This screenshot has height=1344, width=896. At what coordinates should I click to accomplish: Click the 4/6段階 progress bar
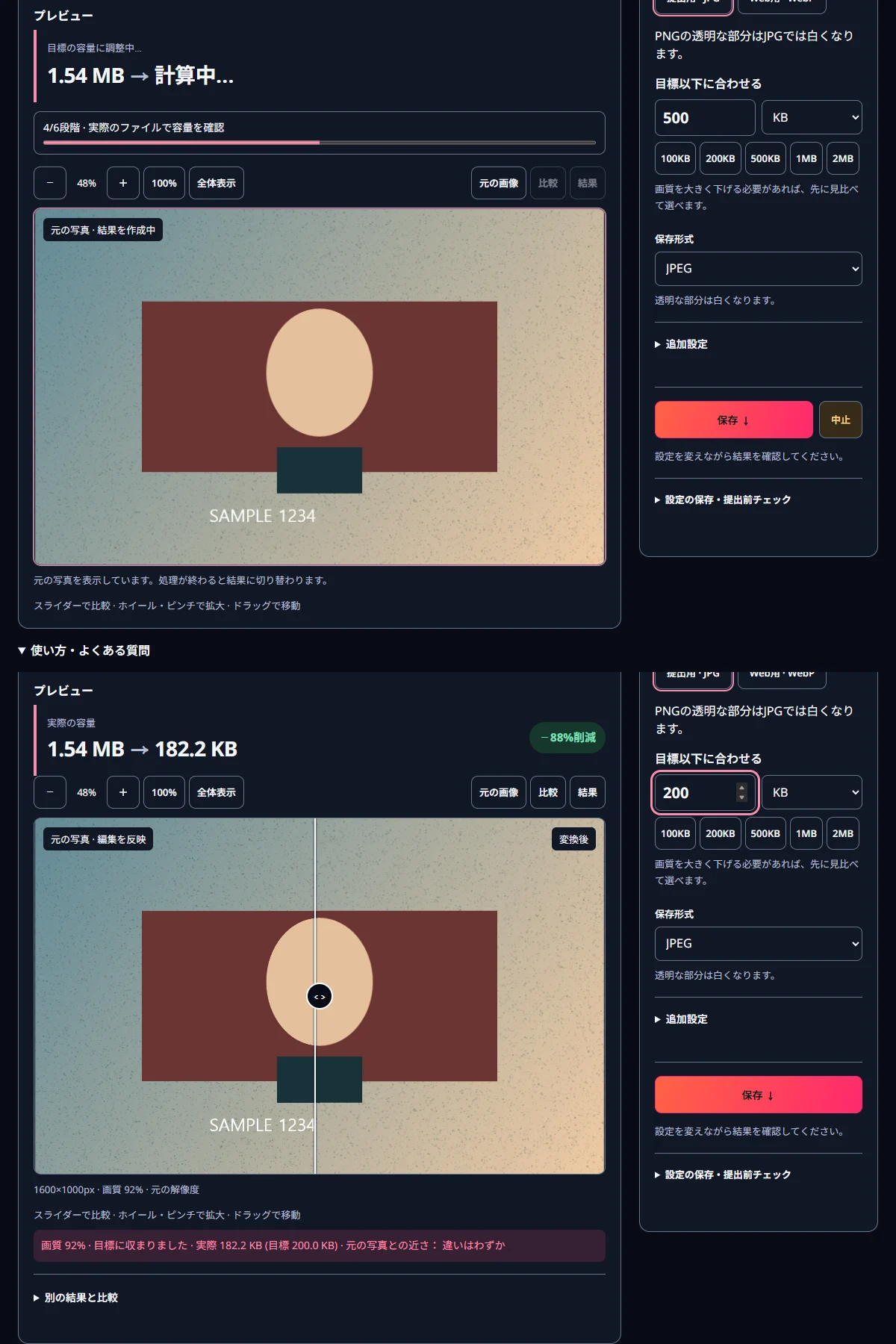(320, 142)
